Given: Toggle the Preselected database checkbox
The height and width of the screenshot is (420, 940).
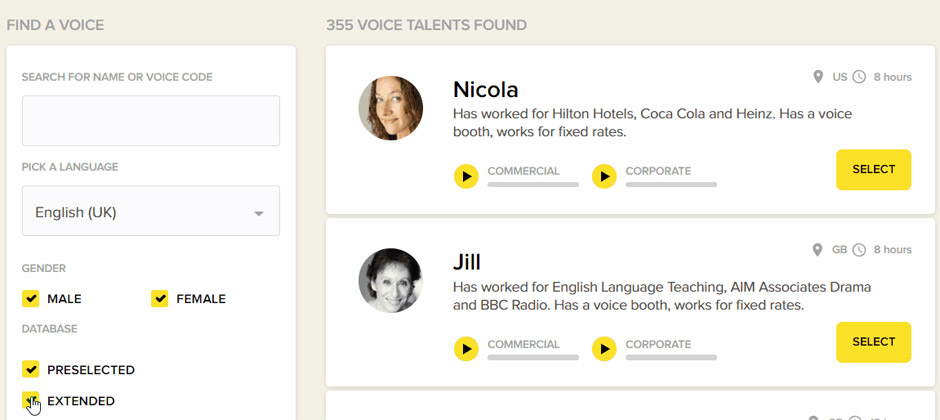Looking at the screenshot, I should tap(31, 369).
